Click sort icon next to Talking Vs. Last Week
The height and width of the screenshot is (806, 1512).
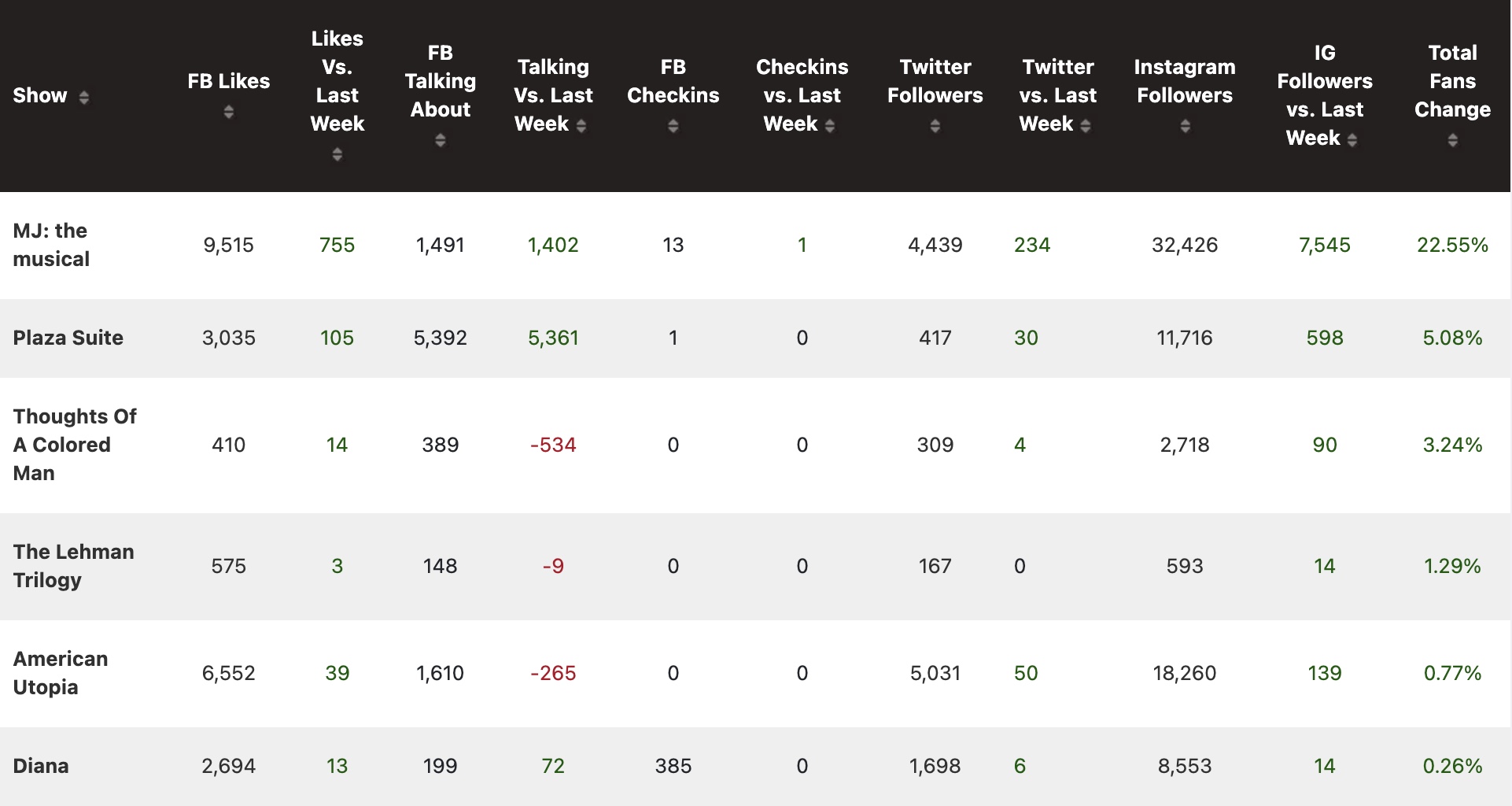coord(581,126)
